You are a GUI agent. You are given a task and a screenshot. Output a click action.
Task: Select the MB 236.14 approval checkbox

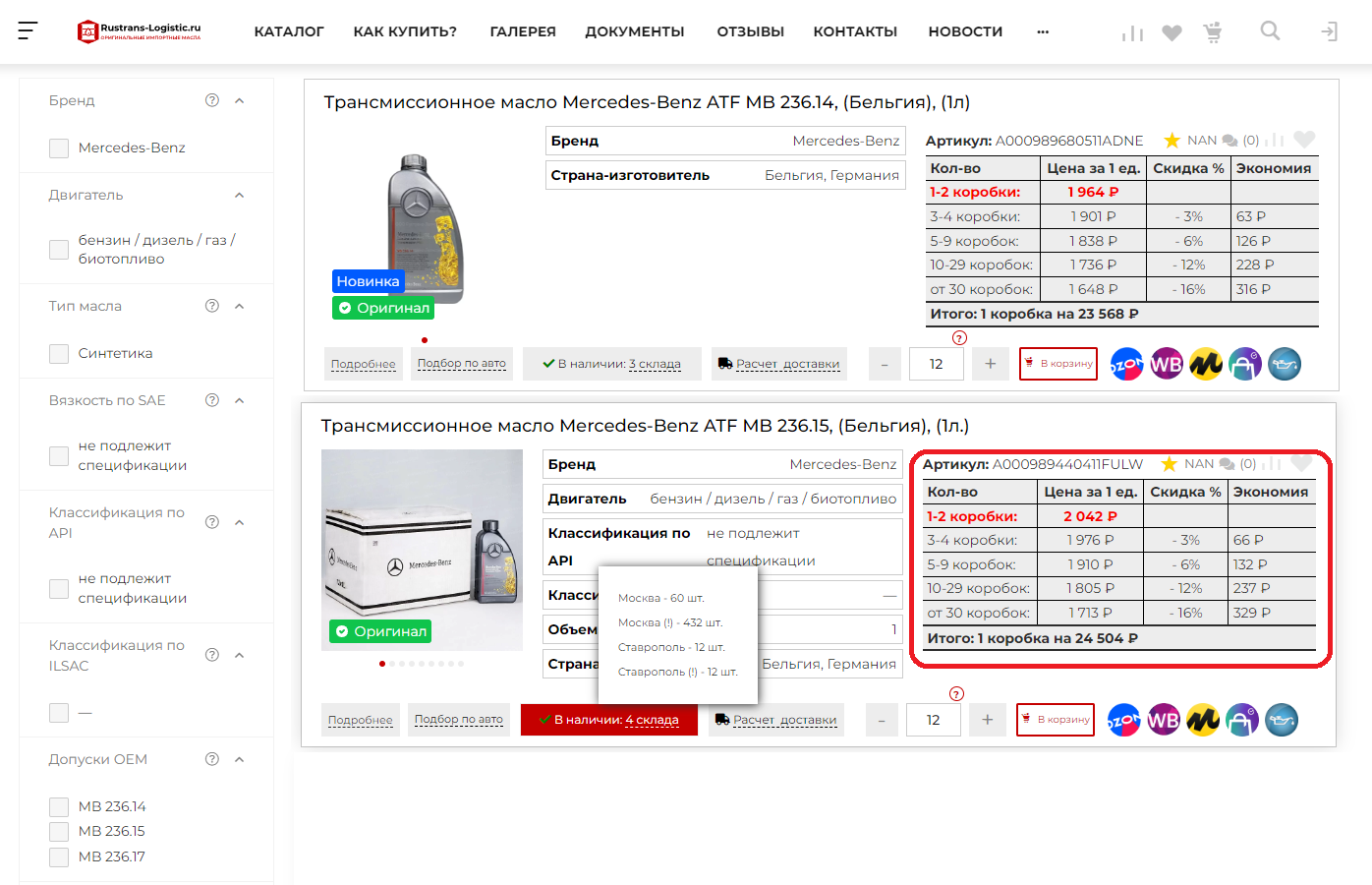(x=59, y=807)
